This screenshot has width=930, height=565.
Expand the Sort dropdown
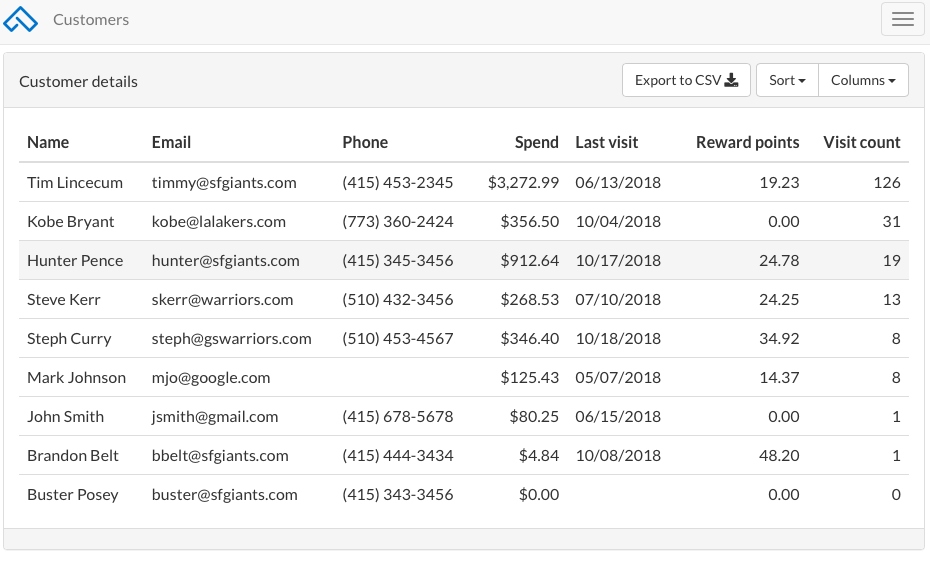point(787,80)
